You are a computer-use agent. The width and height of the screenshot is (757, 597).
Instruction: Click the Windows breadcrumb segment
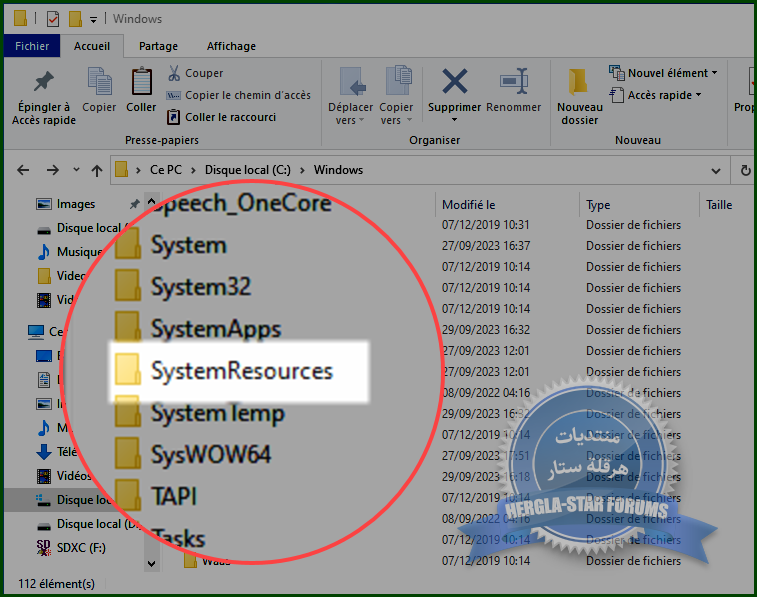coord(338,170)
